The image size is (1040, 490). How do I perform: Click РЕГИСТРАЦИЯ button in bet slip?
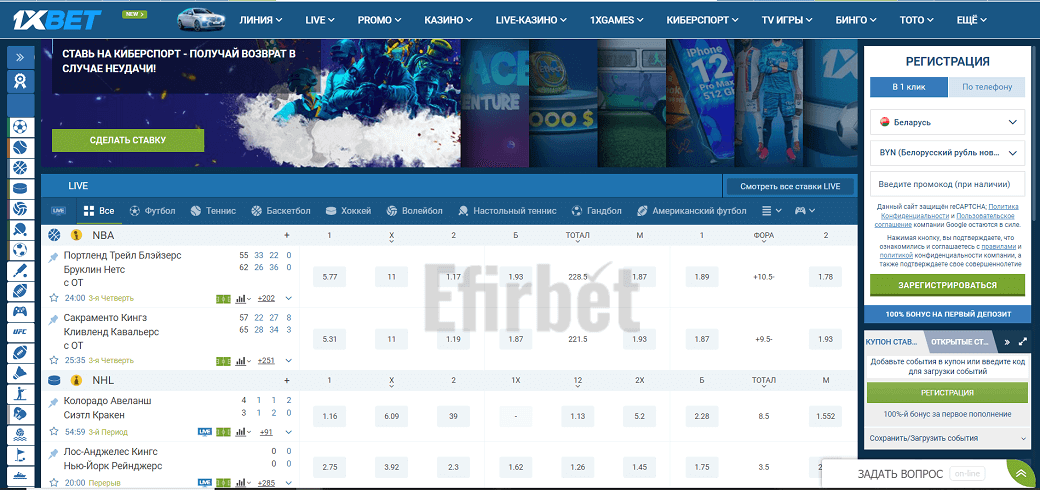click(947, 393)
